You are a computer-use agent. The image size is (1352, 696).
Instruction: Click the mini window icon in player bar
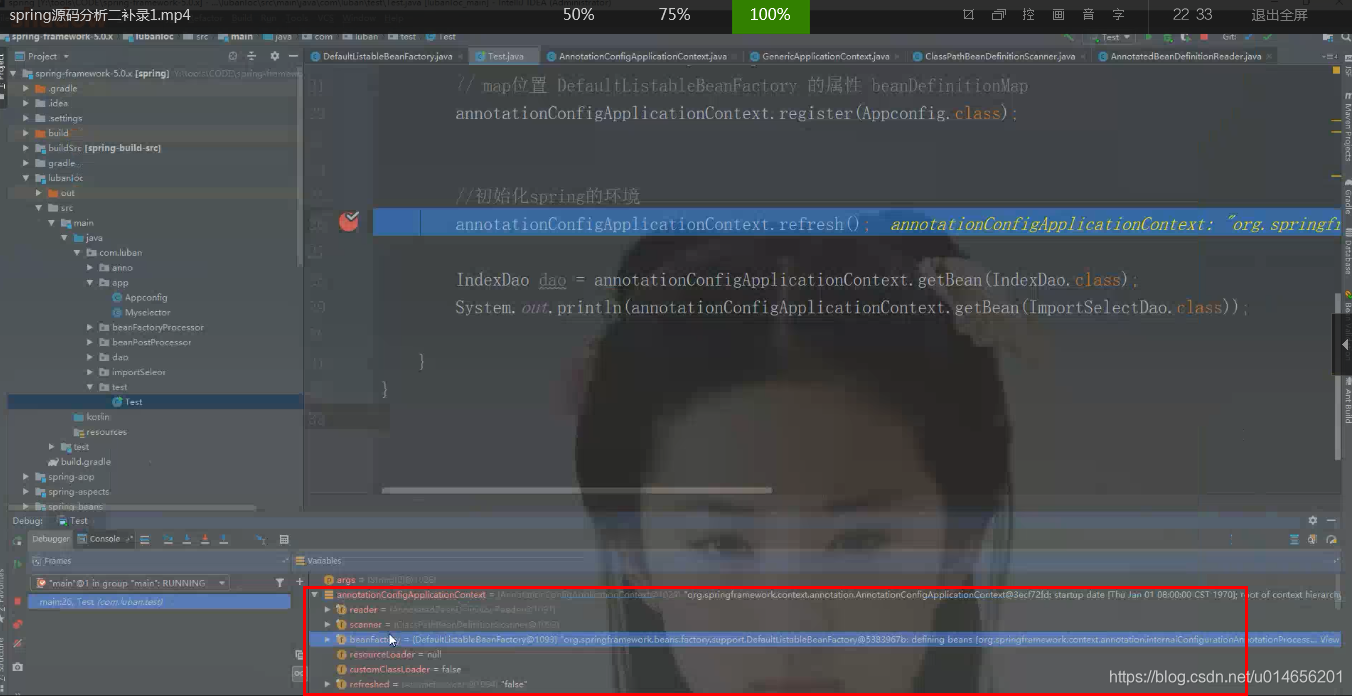[998, 15]
